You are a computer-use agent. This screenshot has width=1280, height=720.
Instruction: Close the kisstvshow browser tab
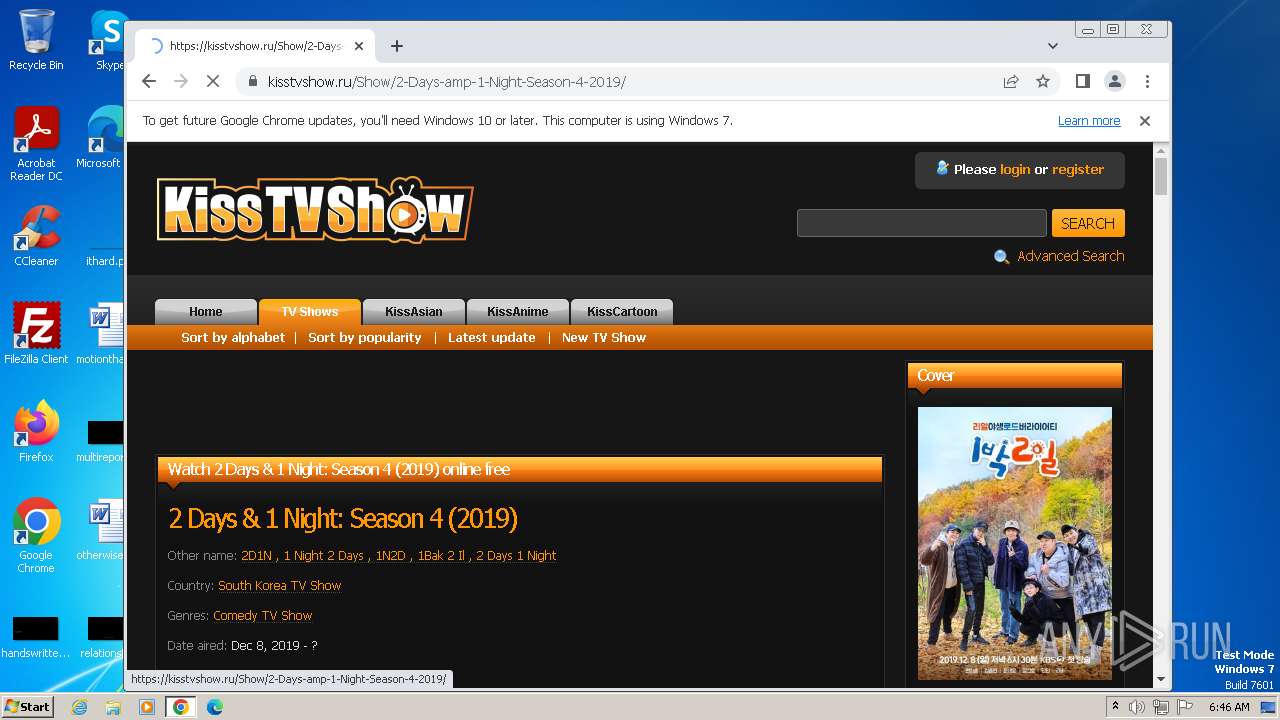point(359,46)
